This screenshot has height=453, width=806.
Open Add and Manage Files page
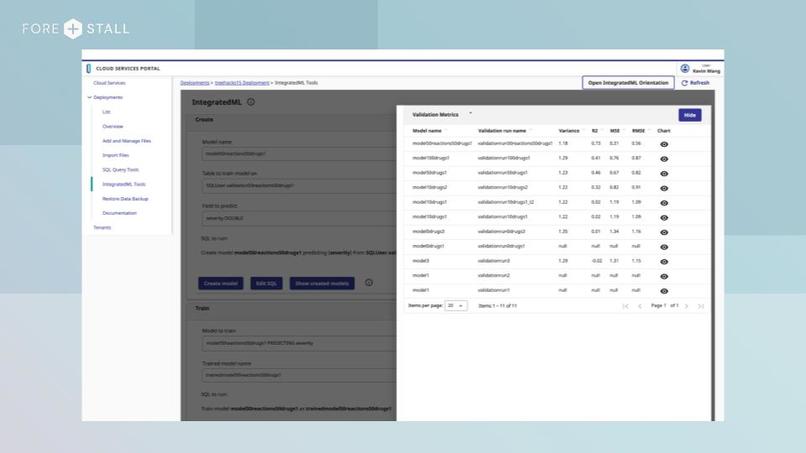[126, 141]
